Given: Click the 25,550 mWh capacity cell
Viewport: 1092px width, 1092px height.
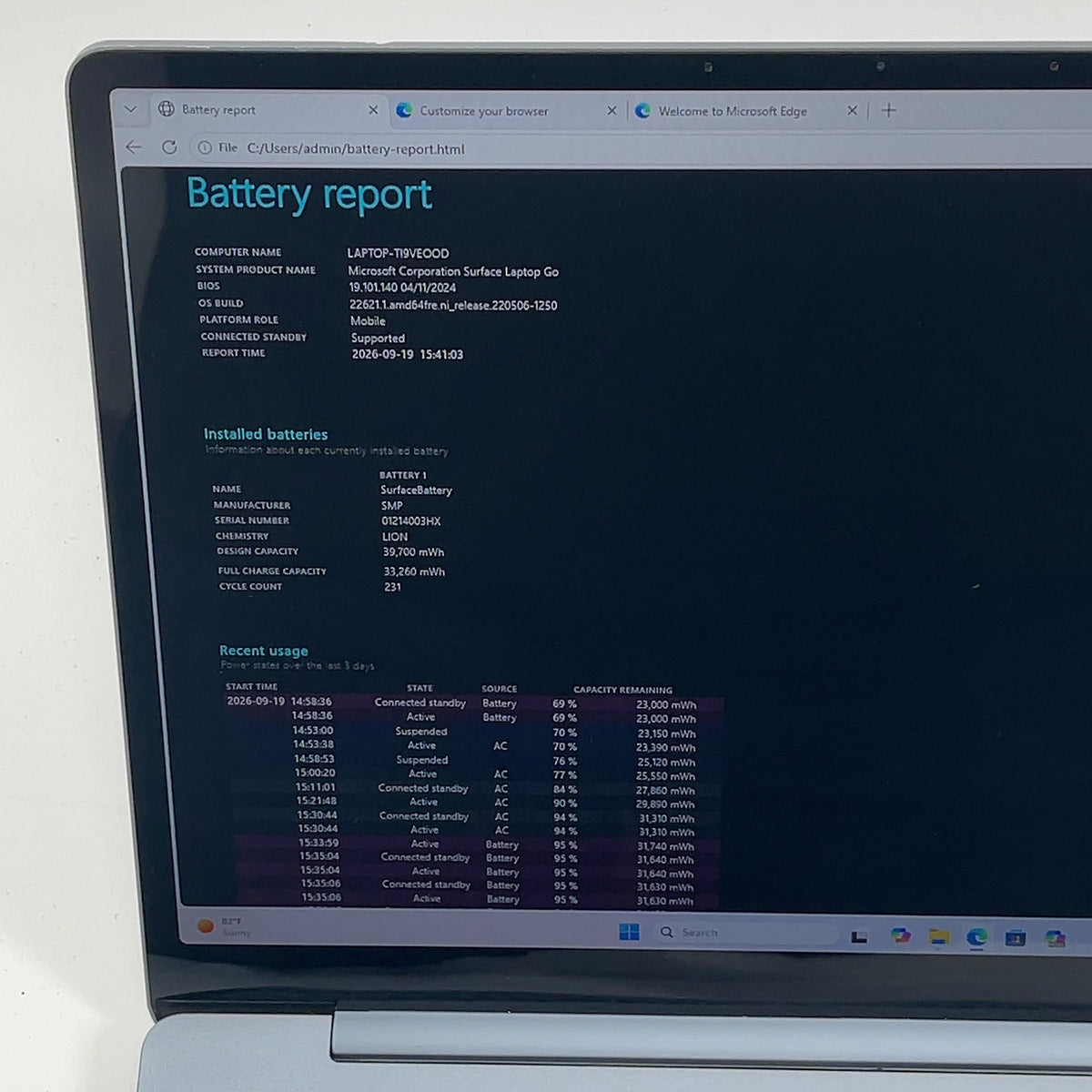Looking at the screenshot, I should [x=665, y=776].
